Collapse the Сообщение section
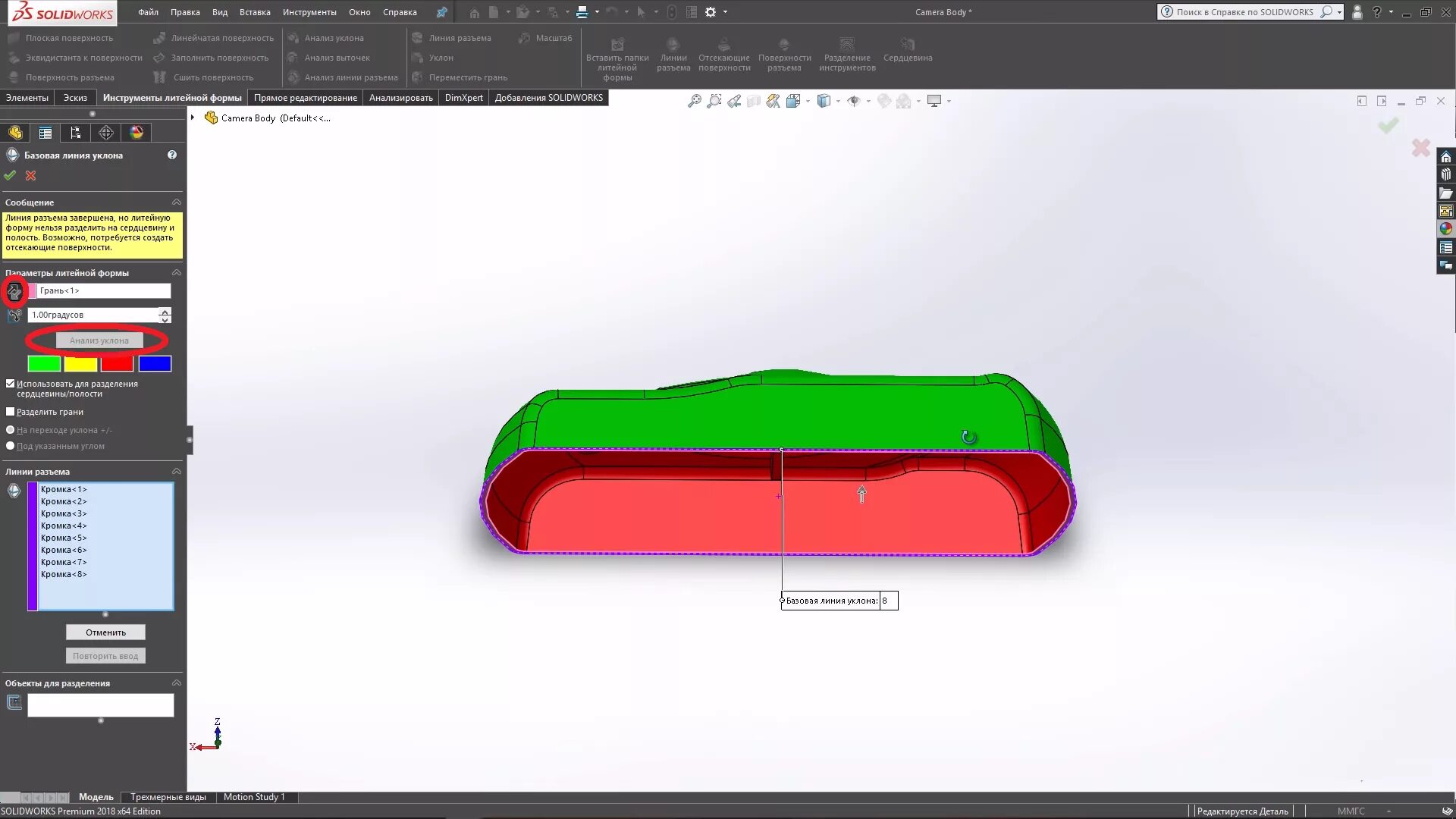Viewport: 1456px width, 819px height. coord(177,202)
